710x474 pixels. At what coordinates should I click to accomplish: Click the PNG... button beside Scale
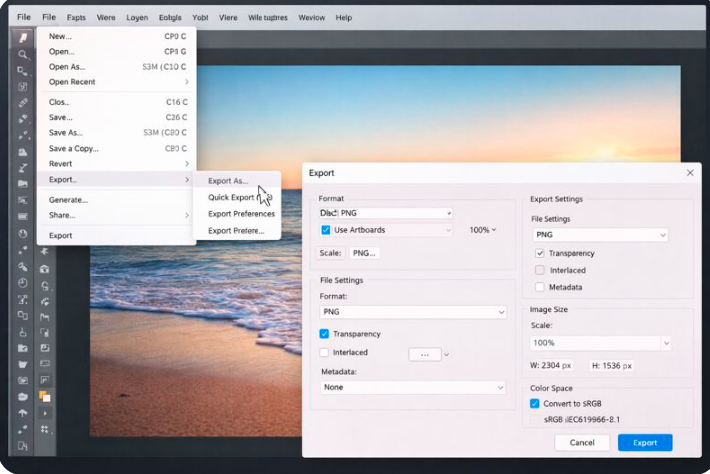364,253
